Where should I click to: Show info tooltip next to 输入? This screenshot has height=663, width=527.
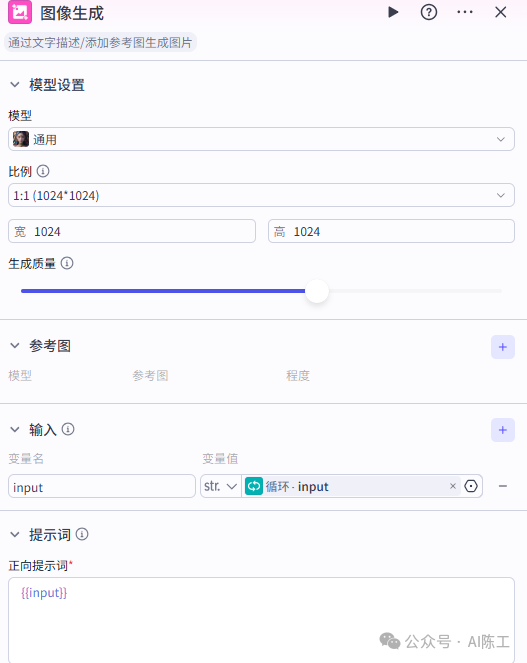click(x=68, y=429)
